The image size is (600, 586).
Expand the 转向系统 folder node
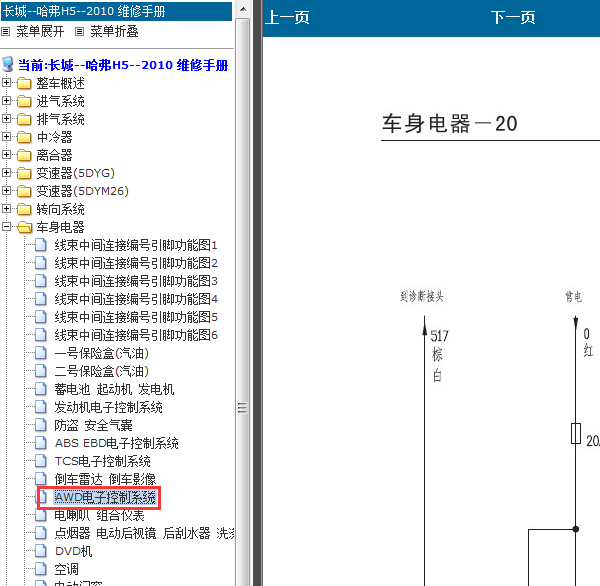pyautogui.click(x=6, y=208)
